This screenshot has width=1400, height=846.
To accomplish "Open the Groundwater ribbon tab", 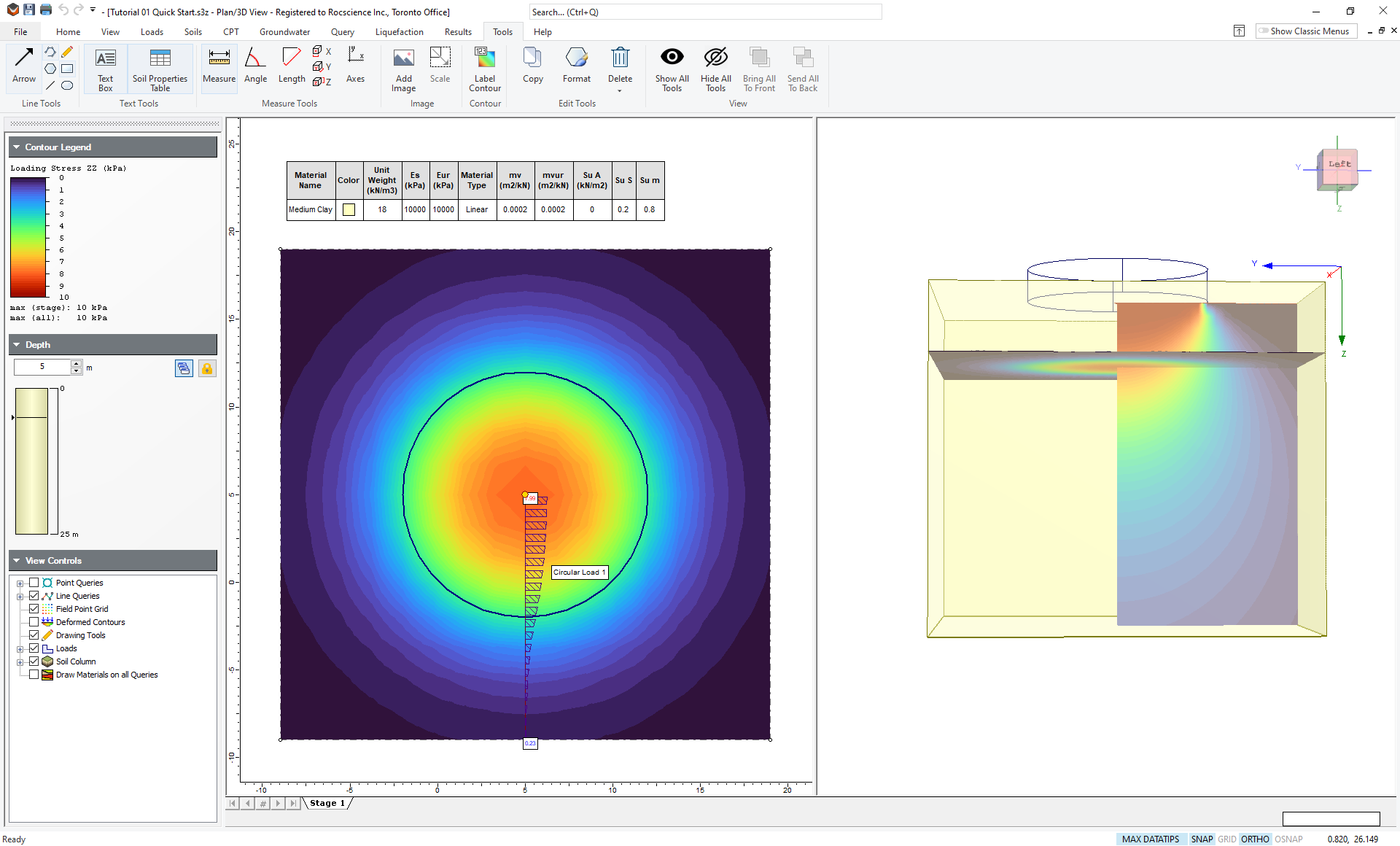I will coord(284,32).
